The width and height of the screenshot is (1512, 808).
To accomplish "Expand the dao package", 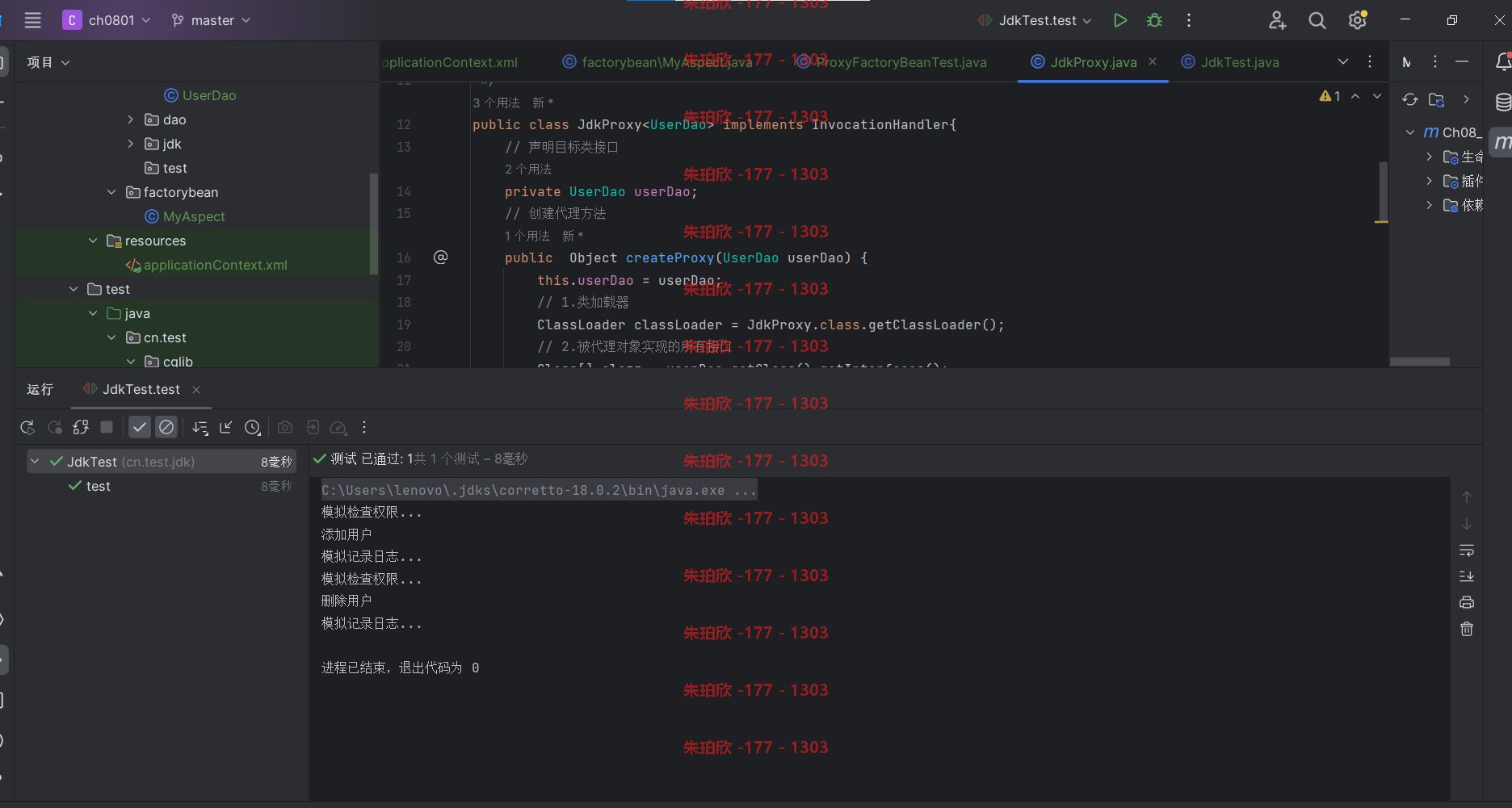I will 130,119.
